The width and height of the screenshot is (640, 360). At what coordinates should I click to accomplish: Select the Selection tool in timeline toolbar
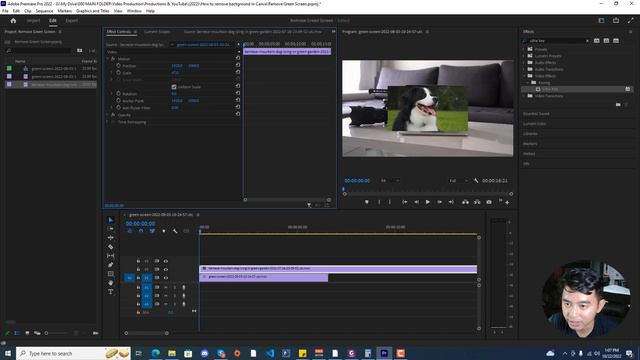pos(111,220)
